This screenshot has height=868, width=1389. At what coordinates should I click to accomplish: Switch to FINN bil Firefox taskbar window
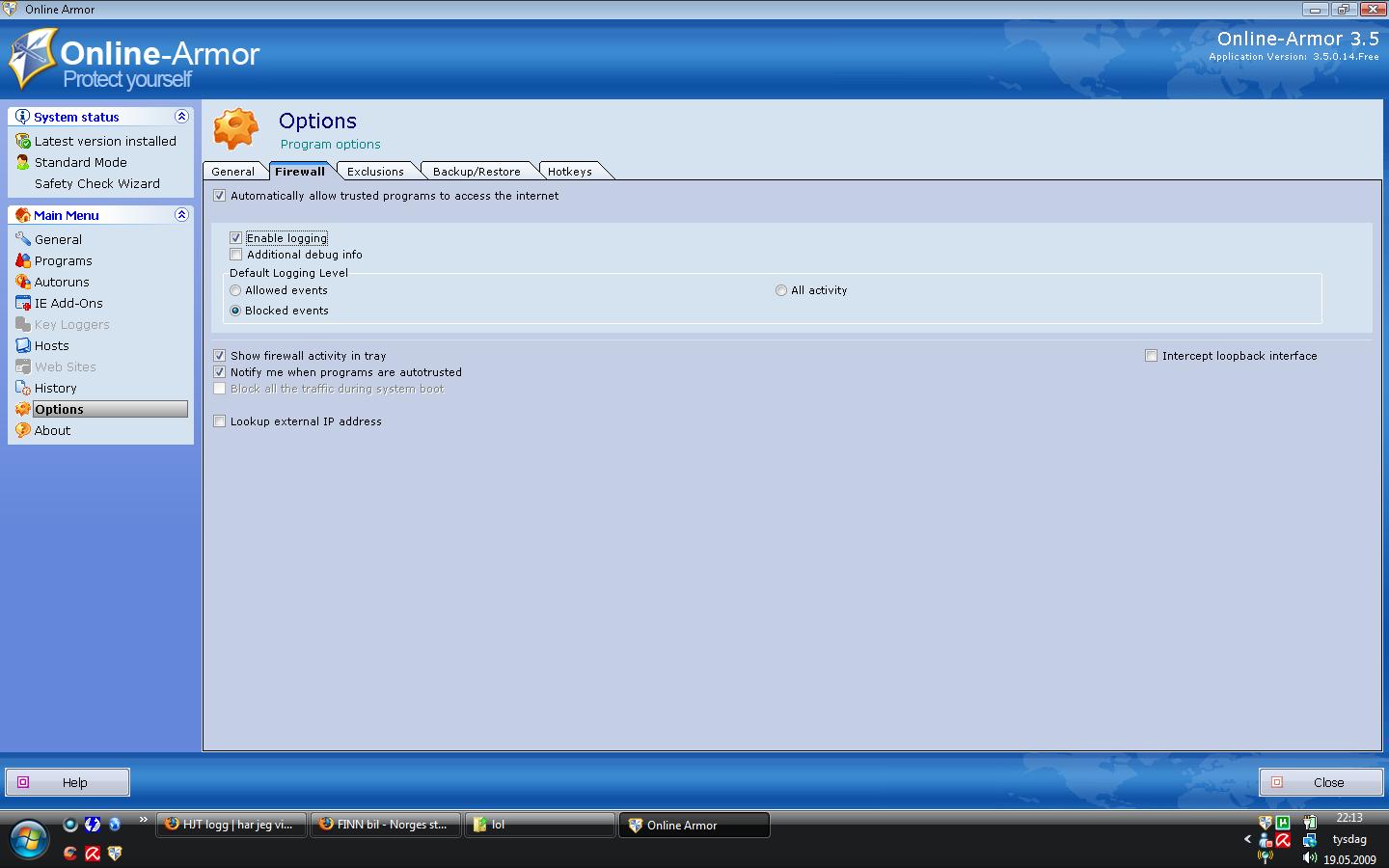tap(386, 825)
